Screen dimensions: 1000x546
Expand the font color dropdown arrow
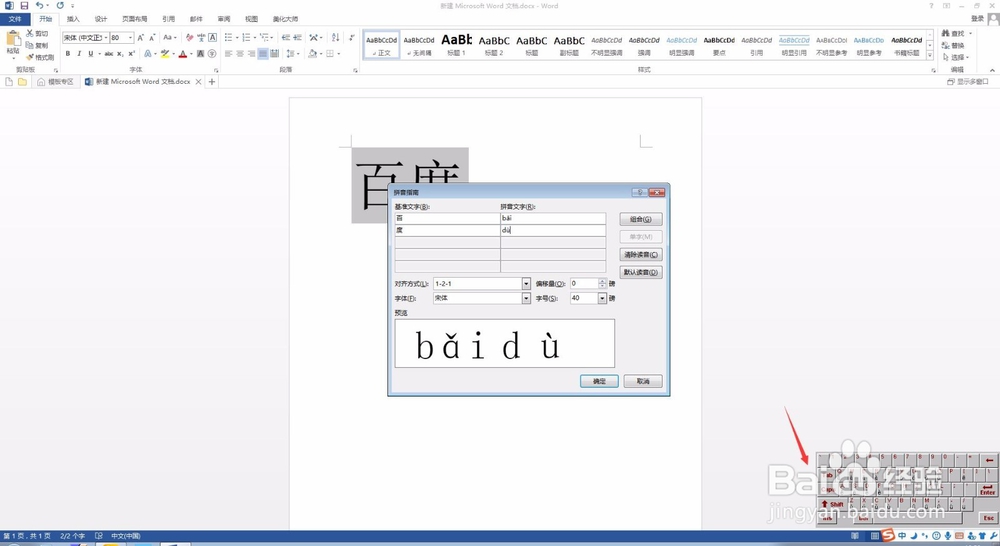[x=191, y=54]
